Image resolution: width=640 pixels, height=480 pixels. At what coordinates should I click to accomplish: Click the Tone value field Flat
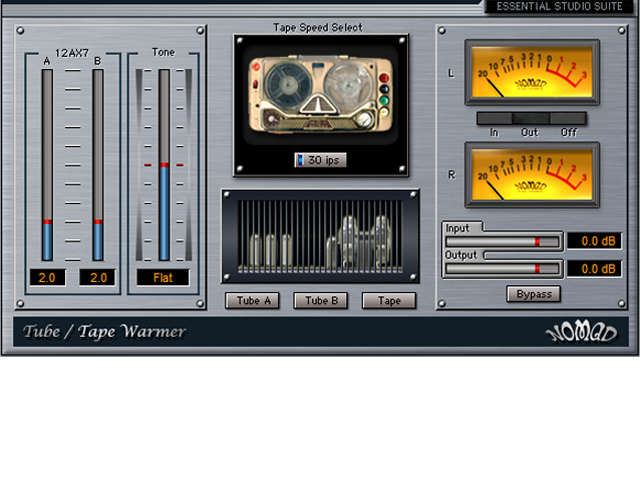[163, 278]
